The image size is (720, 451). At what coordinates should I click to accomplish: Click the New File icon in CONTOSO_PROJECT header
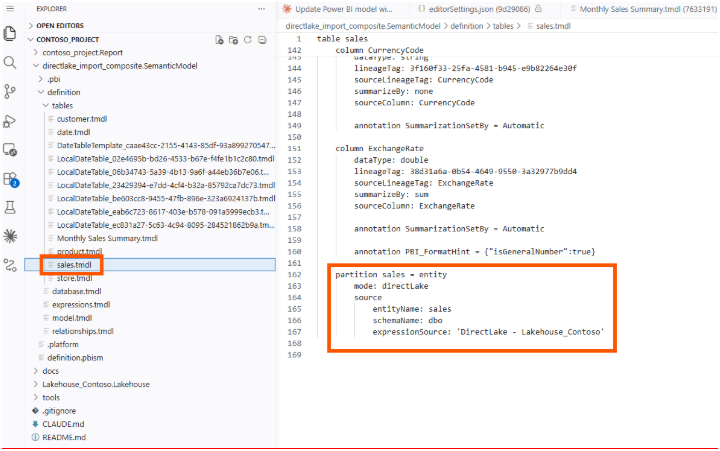click(x=219, y=40)
